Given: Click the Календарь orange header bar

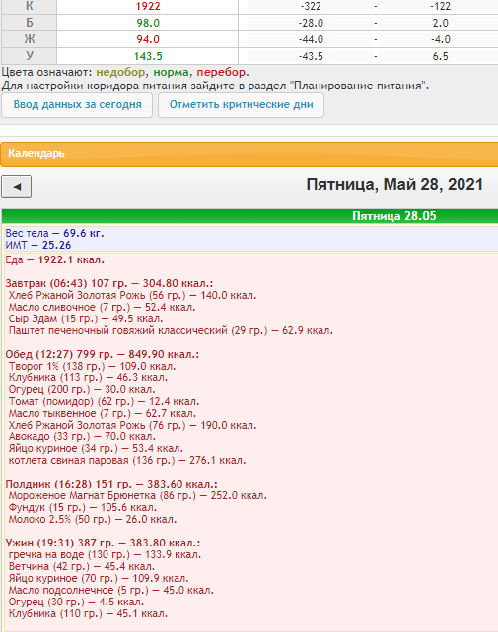Looking at the screenshot, I should [x=249, y=154].
